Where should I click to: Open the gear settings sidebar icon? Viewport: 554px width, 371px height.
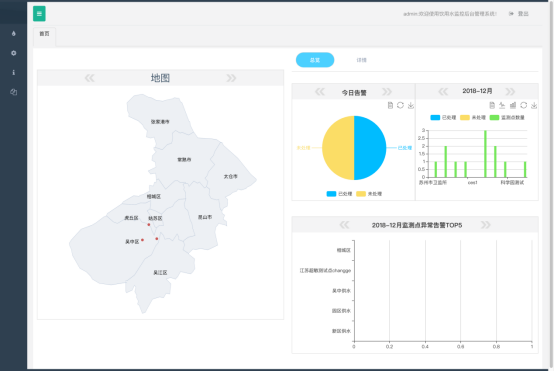pos(13,53)
